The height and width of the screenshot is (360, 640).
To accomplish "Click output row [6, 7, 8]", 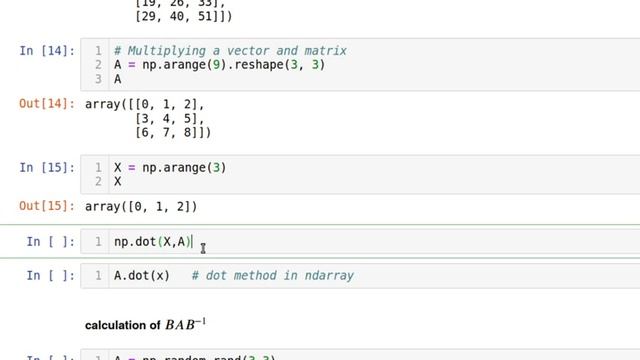I will pos(173,132).
